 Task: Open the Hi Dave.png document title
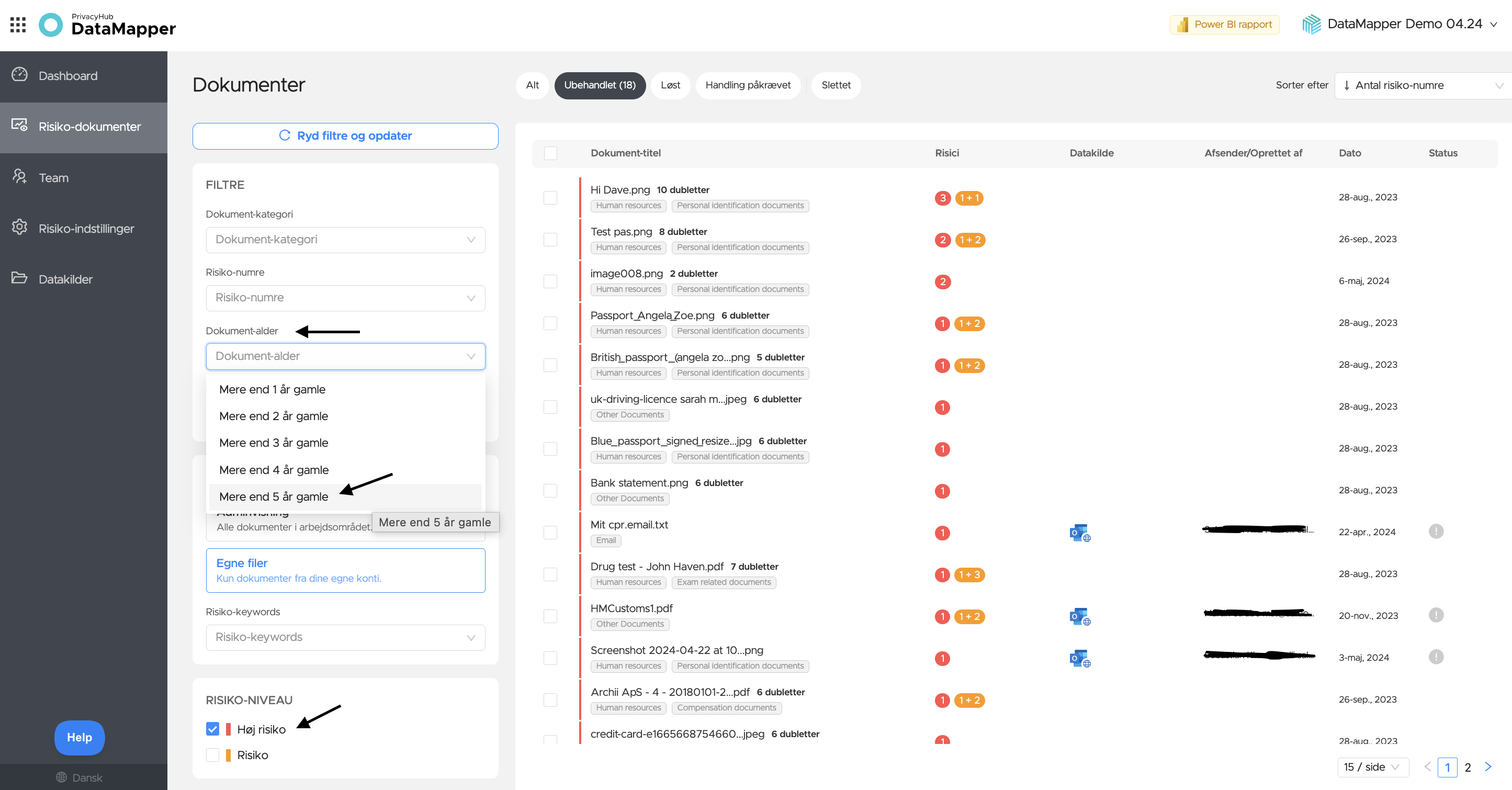pos(620,190)
